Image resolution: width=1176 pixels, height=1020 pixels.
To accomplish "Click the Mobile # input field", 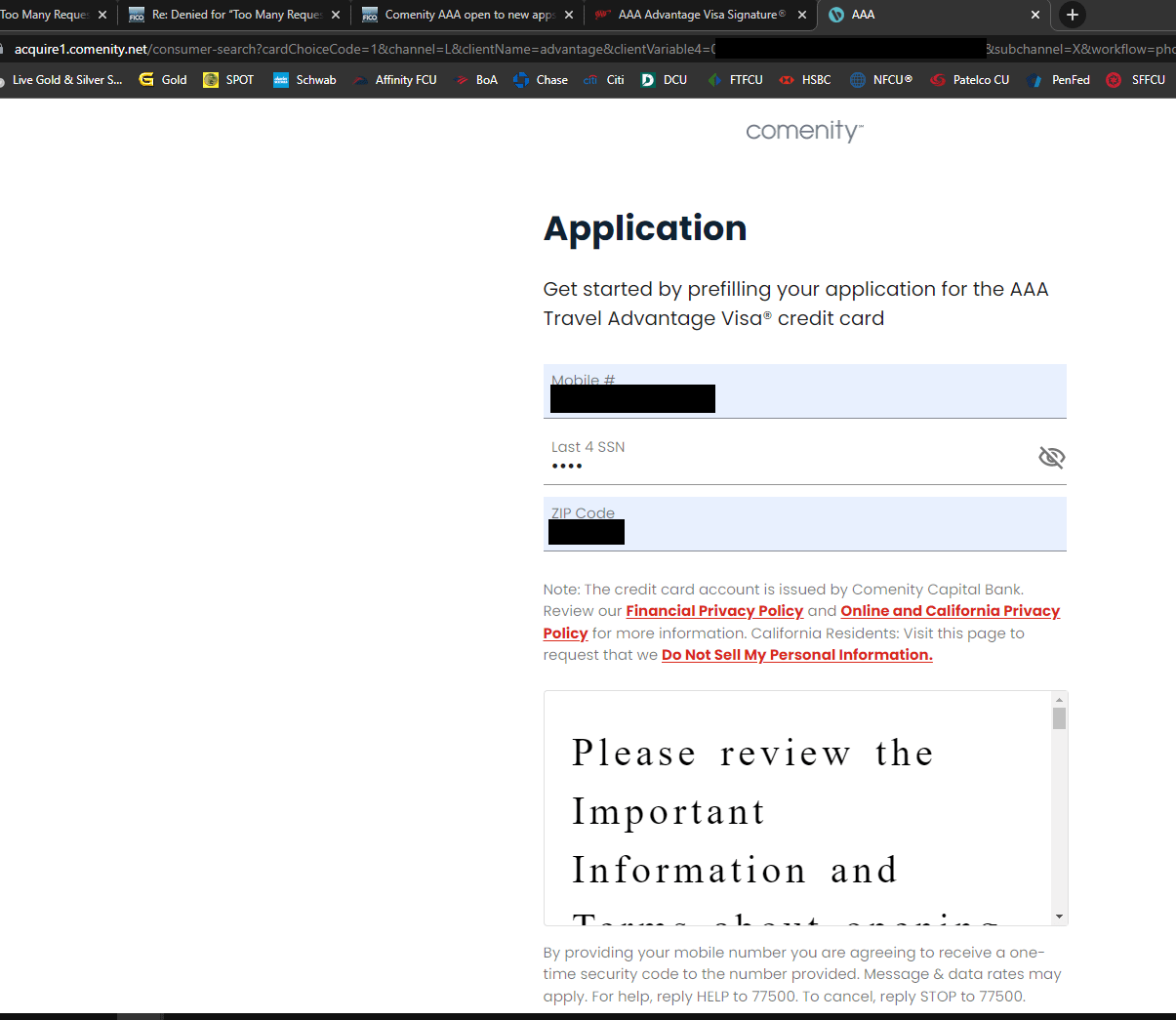I will [804, 391].
